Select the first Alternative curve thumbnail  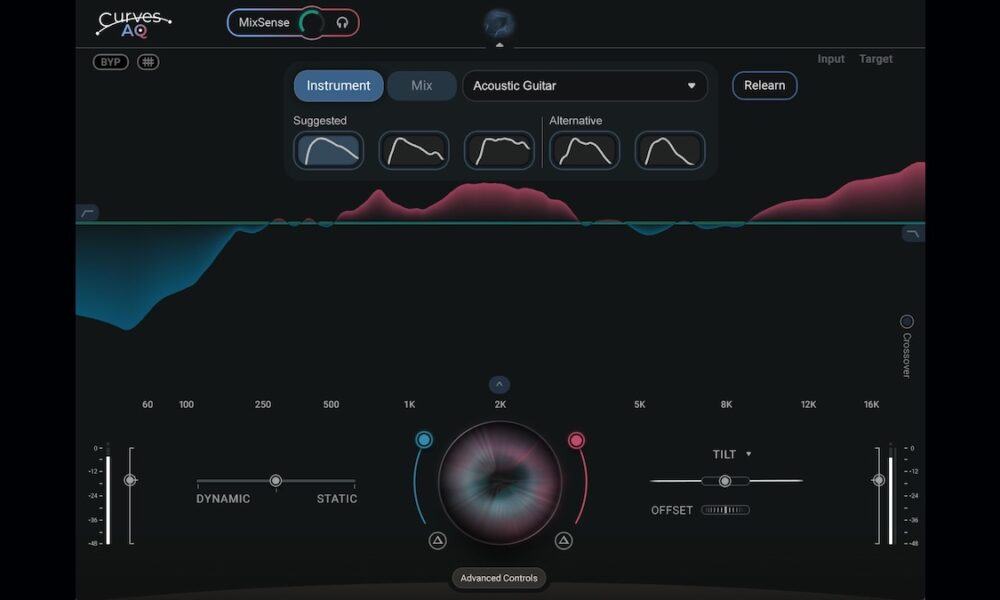(x=585, y=150)
